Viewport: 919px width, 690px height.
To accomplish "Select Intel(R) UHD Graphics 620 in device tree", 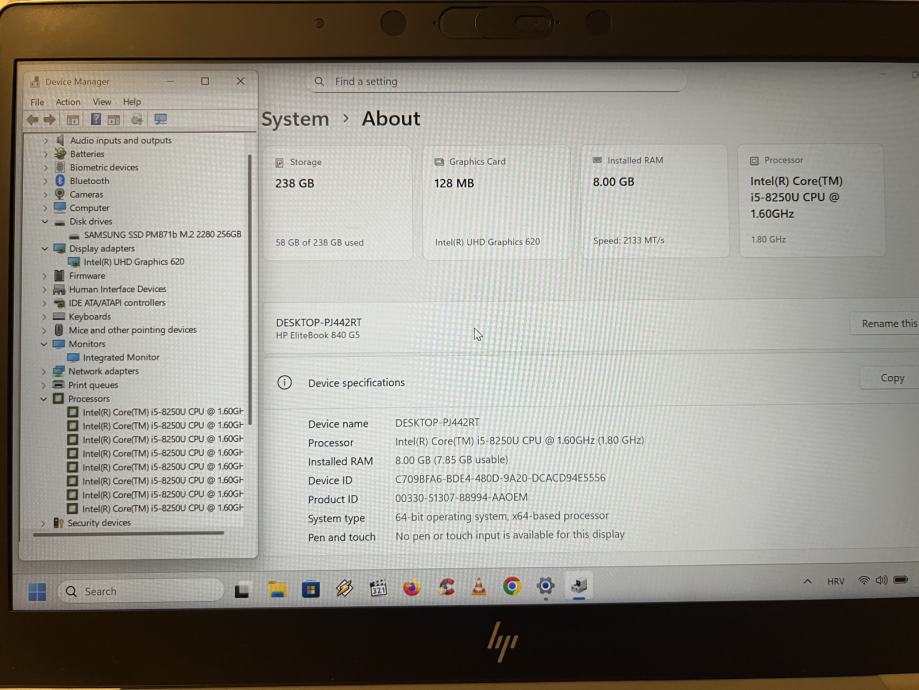I will coord(134,262).
